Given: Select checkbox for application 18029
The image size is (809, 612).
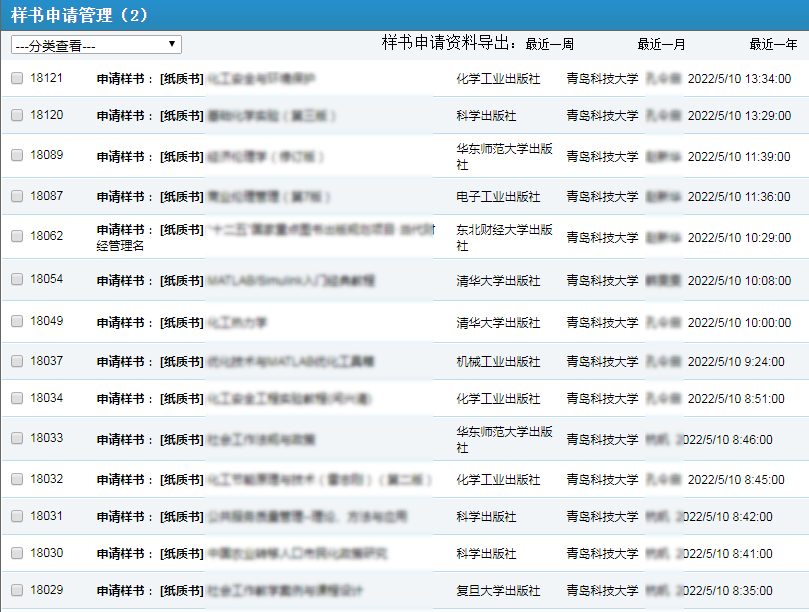Looking at the screenshot, I should click(x=17, y=590).
